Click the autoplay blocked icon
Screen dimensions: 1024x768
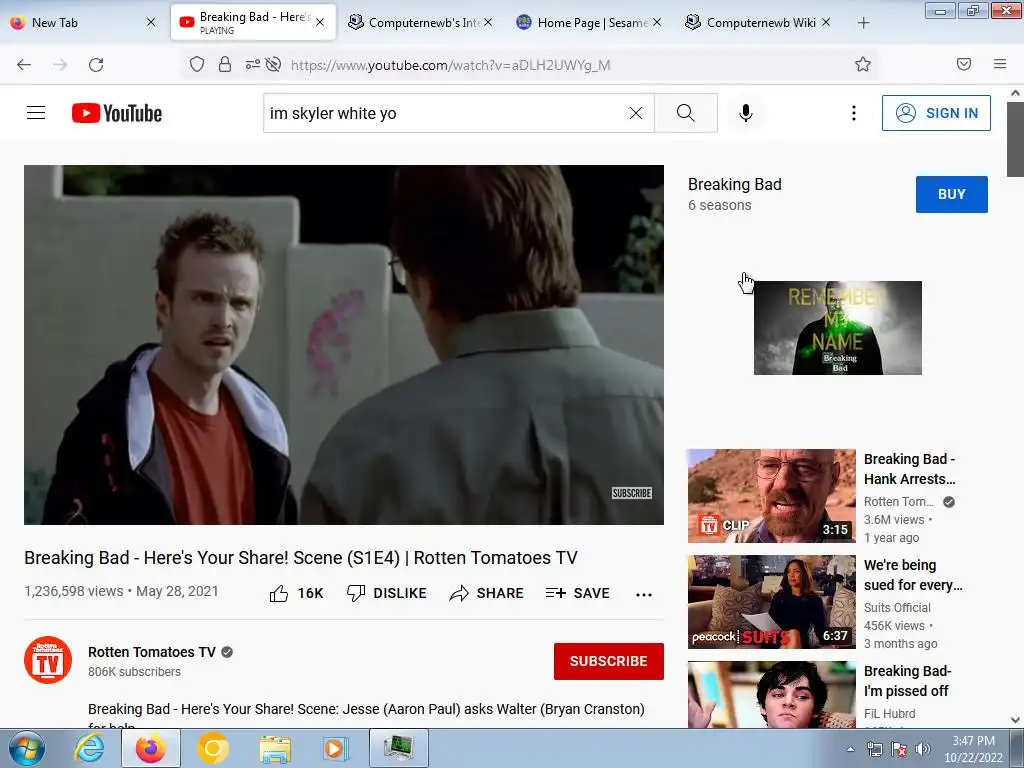(274, 64)
